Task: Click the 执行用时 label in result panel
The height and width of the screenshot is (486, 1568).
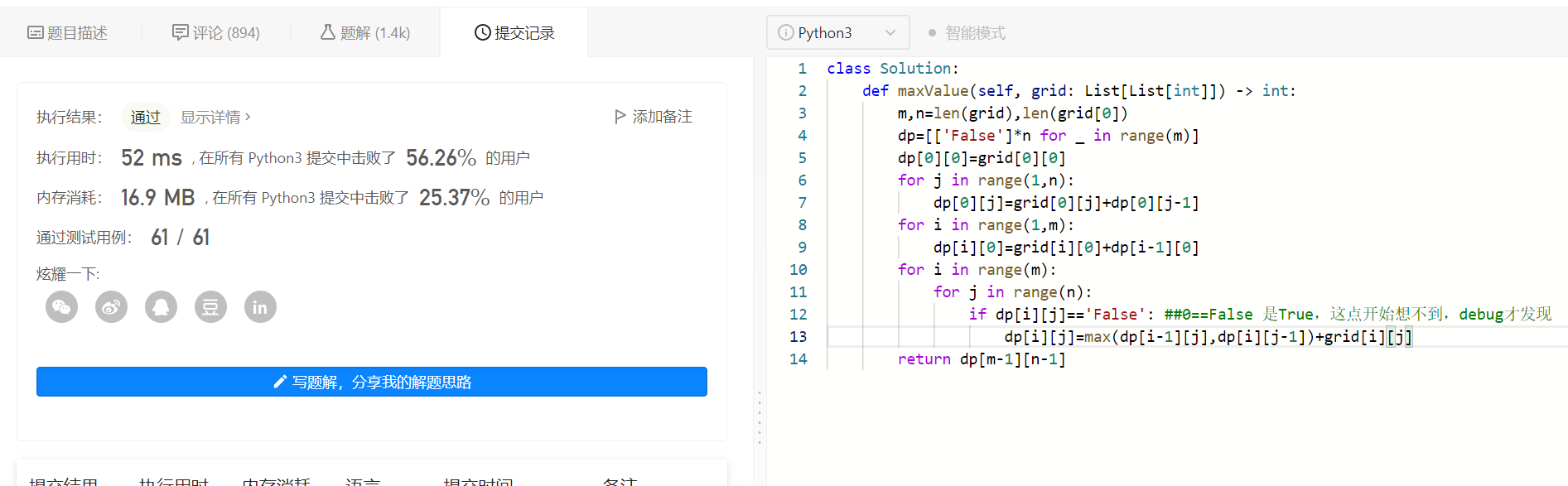Action: coord(69,158)
